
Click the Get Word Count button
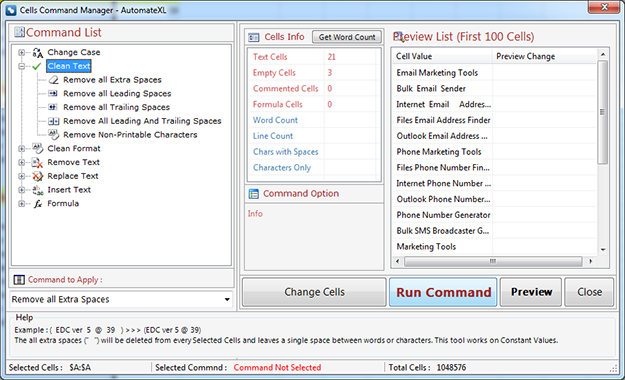pyautogui.click(x=347, y=37)
